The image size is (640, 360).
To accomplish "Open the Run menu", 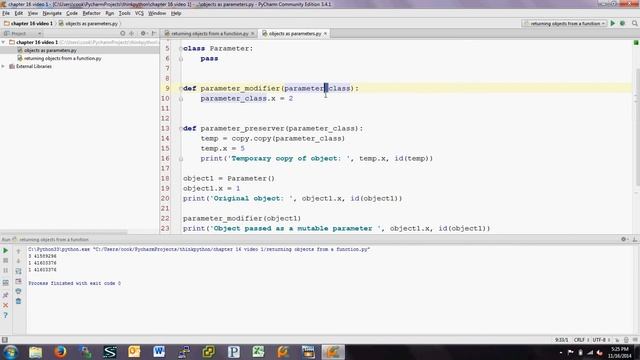I will 109,13.
